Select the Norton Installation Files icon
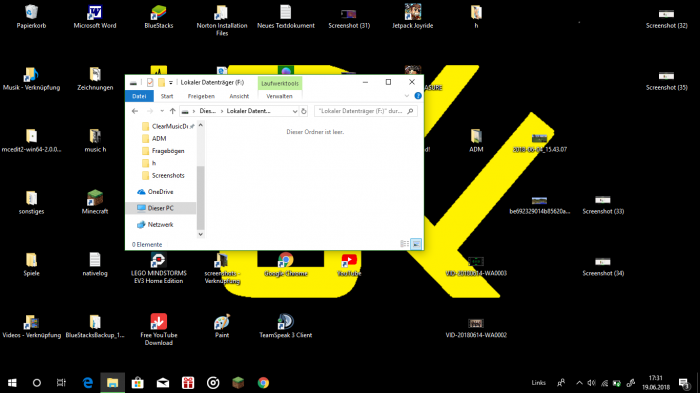 pyautogui.click(x=222, y=21)
